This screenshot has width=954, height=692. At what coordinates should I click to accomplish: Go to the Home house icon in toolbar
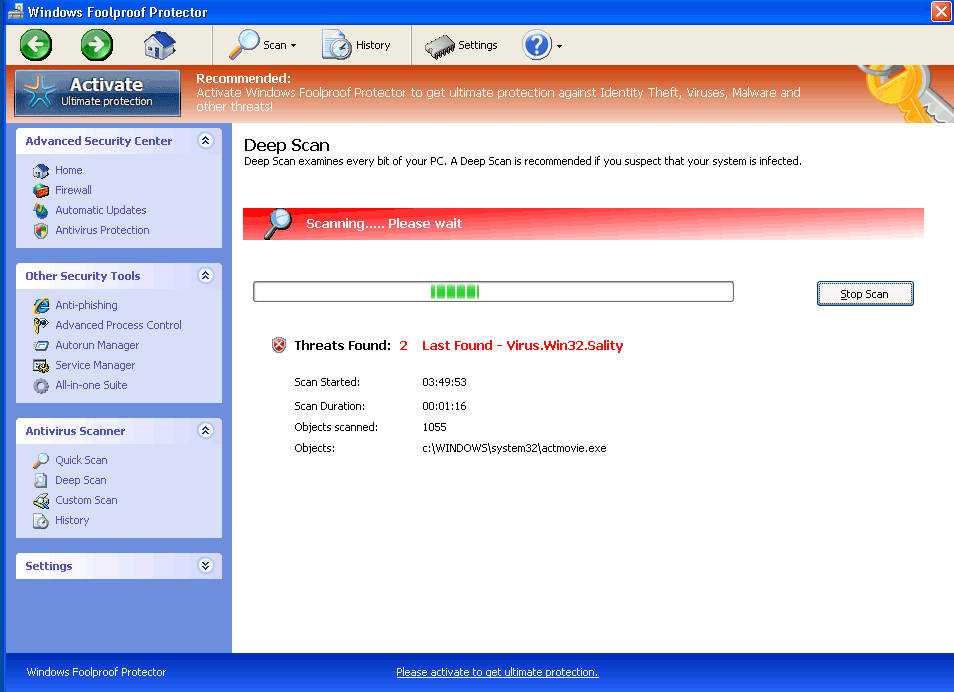point(159,45)
